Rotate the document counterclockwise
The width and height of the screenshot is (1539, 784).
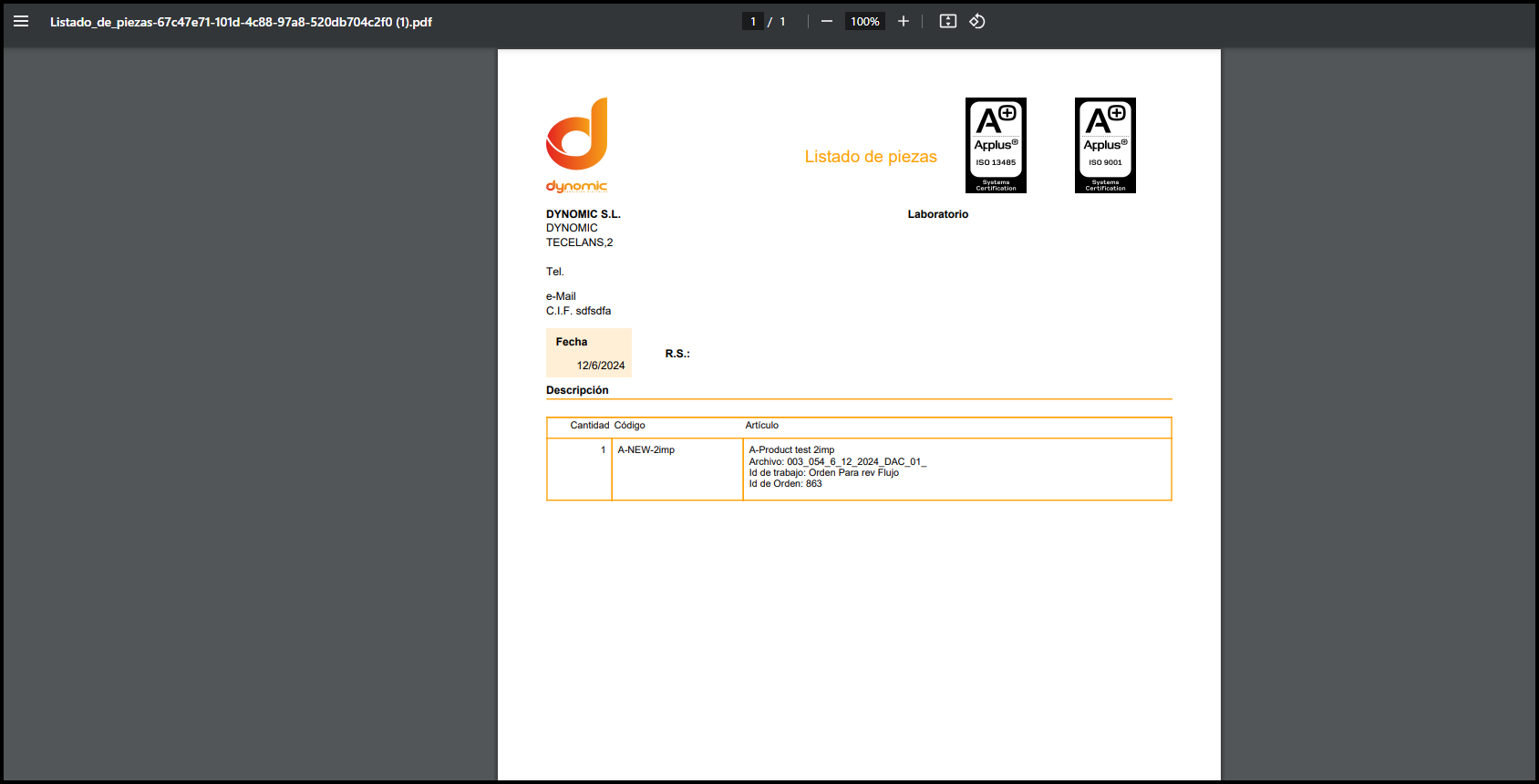[x=977, y=21]
